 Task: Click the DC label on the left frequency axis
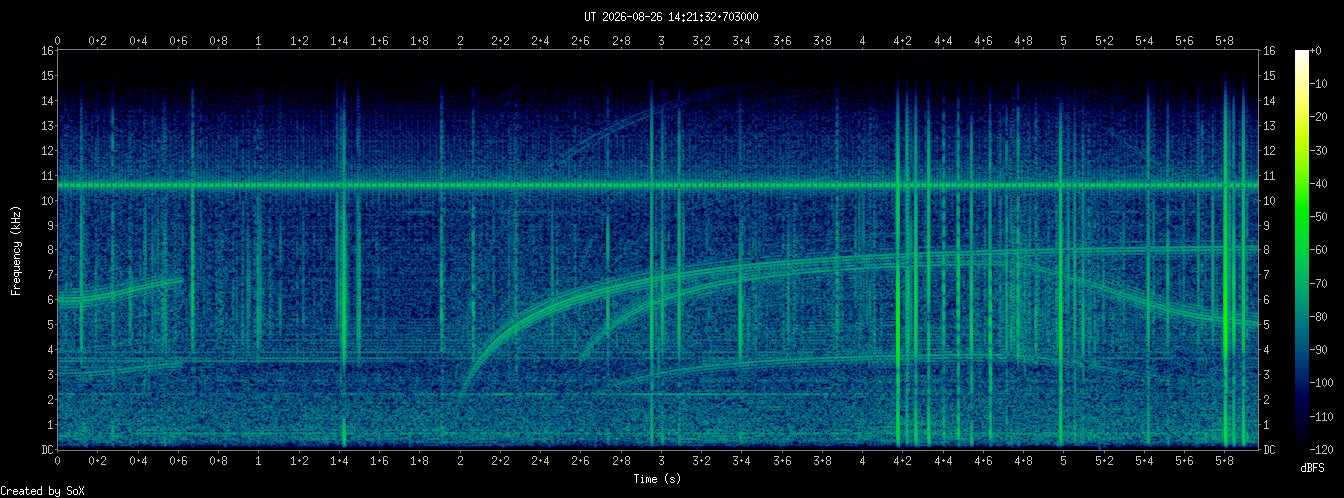(x=47, y=449)
